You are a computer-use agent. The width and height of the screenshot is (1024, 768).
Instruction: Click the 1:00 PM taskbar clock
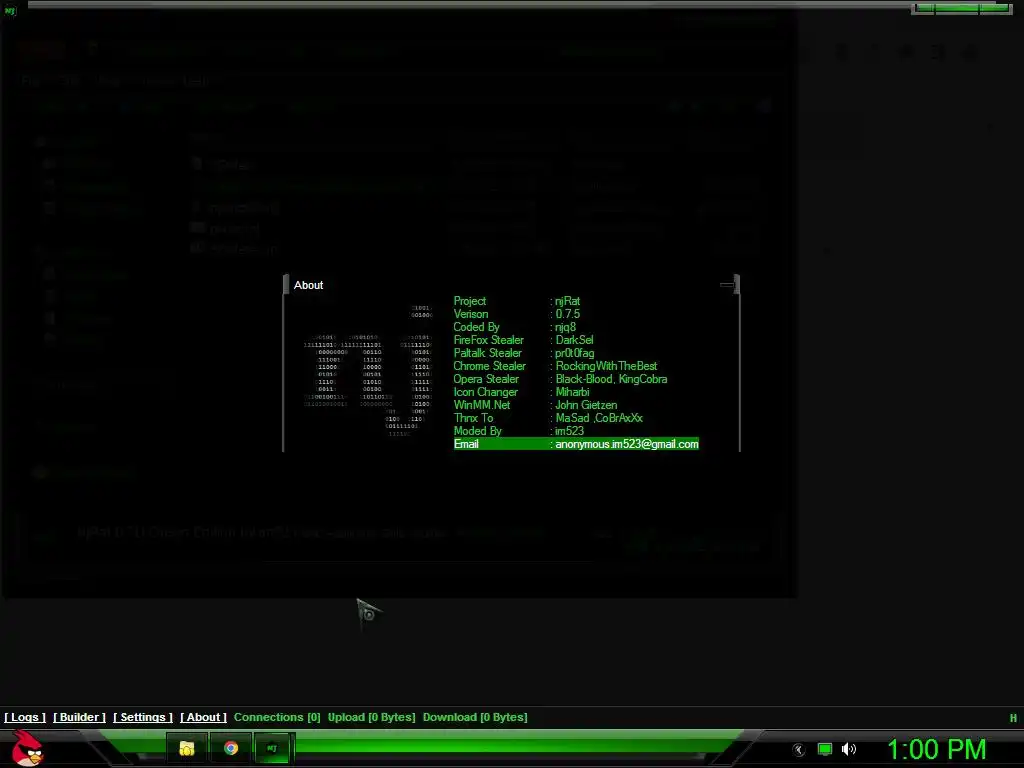pyautogui.click(x=936, y=749)
